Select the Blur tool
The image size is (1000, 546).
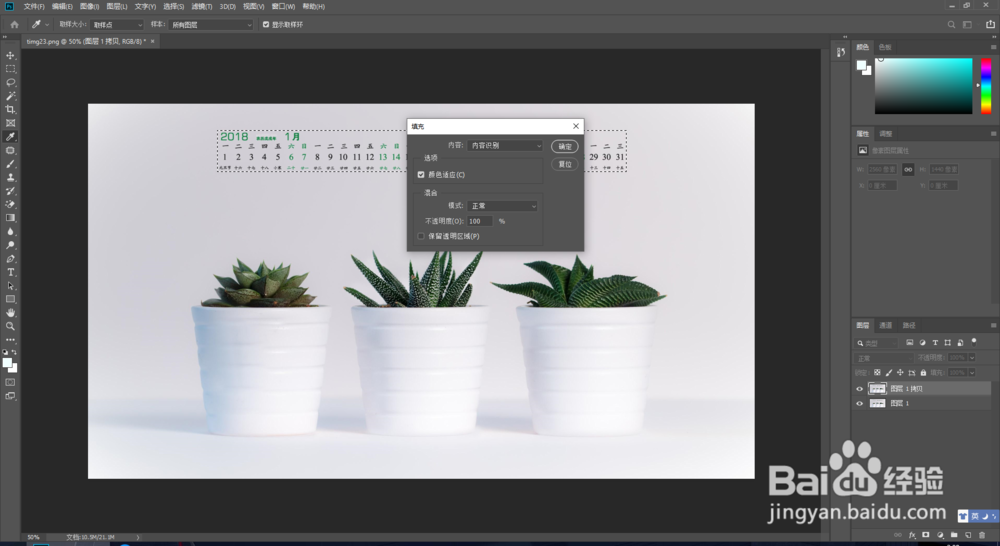click(10, 232)
